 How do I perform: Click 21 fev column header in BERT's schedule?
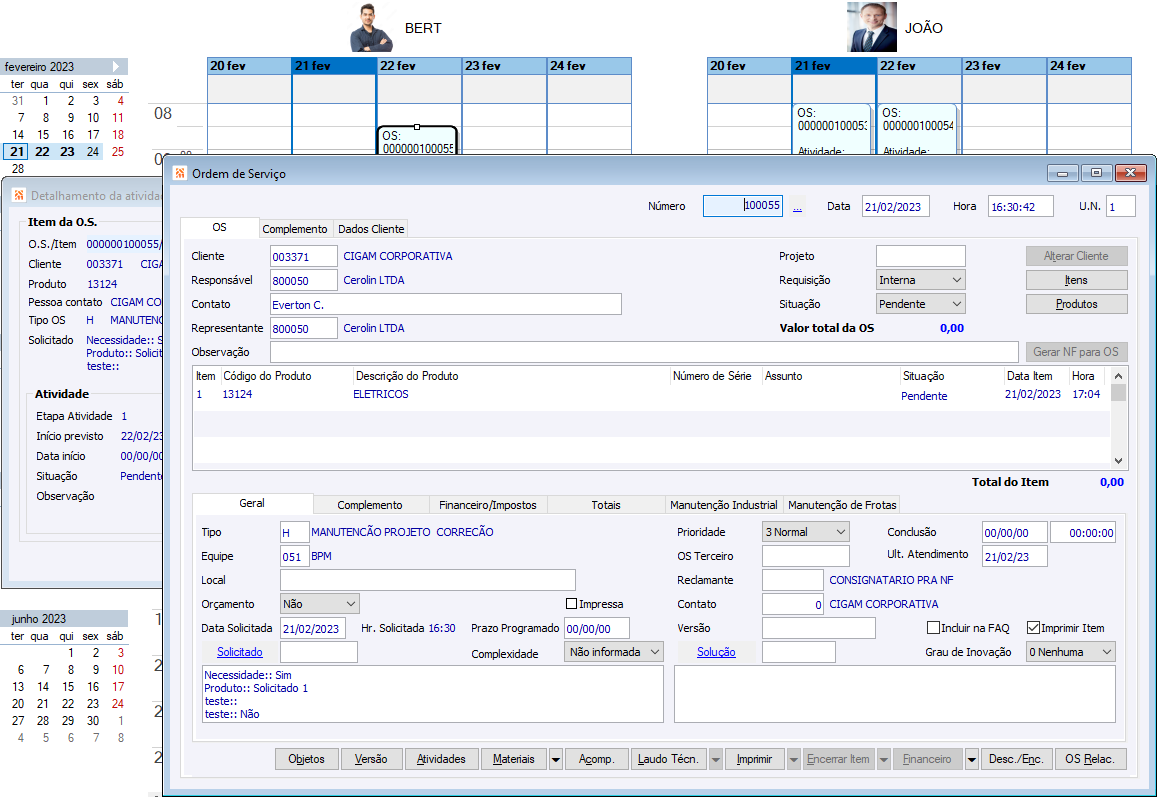[334, 66]
